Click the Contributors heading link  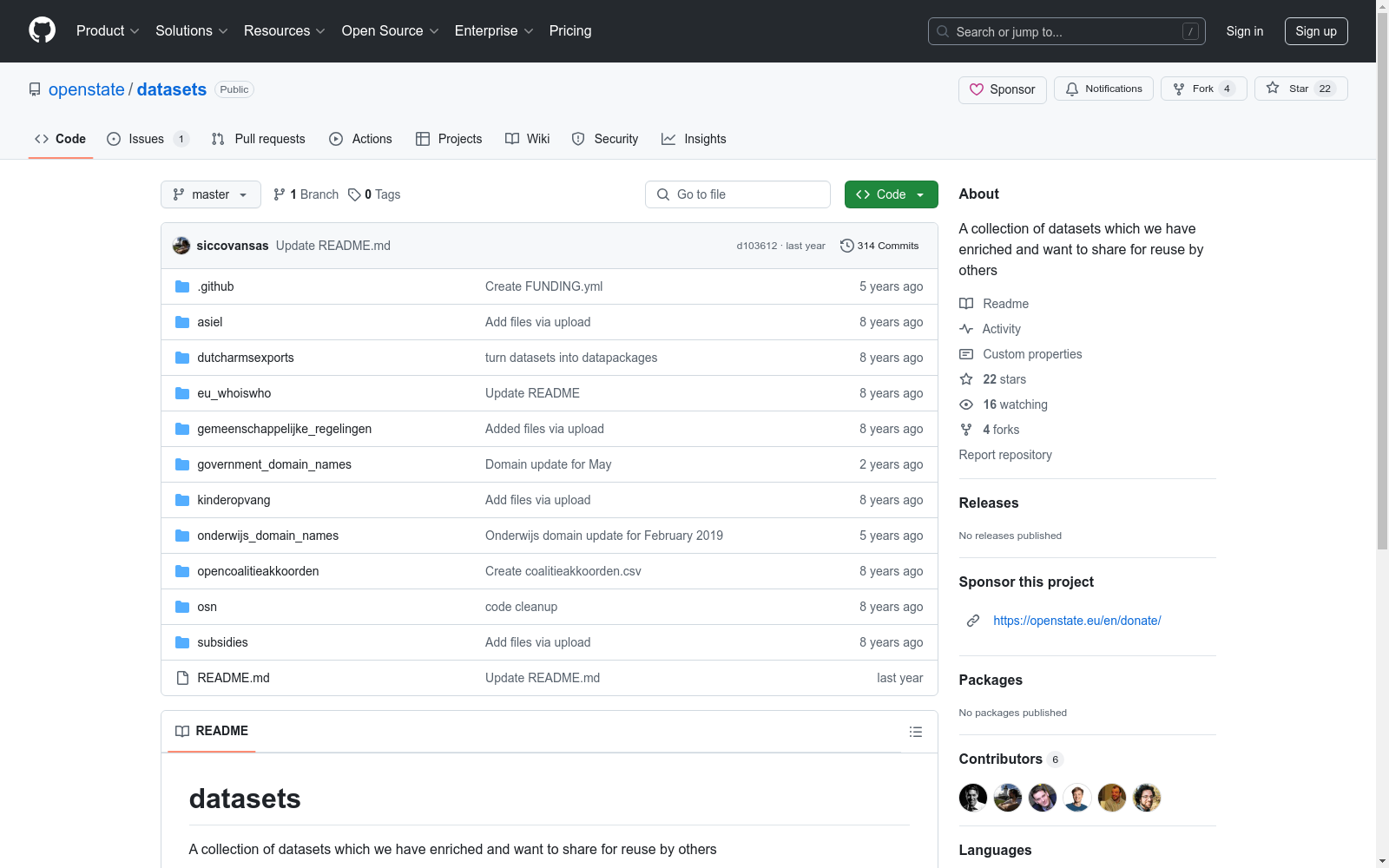point(1011,759)
